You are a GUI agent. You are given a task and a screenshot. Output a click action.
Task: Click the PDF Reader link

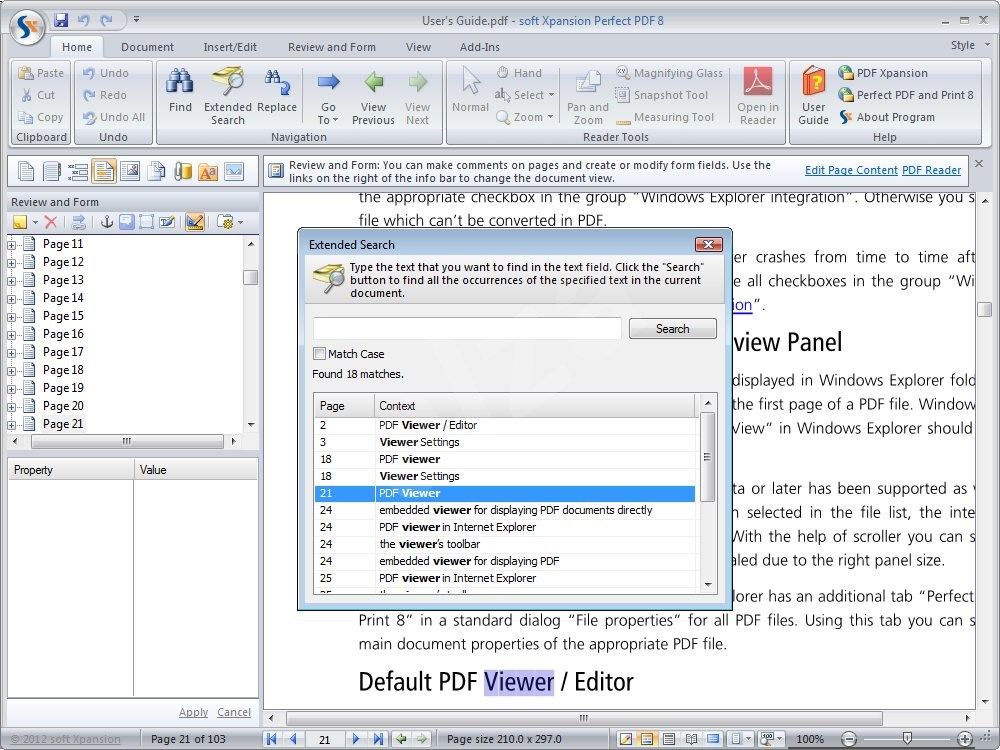[931, 170]
